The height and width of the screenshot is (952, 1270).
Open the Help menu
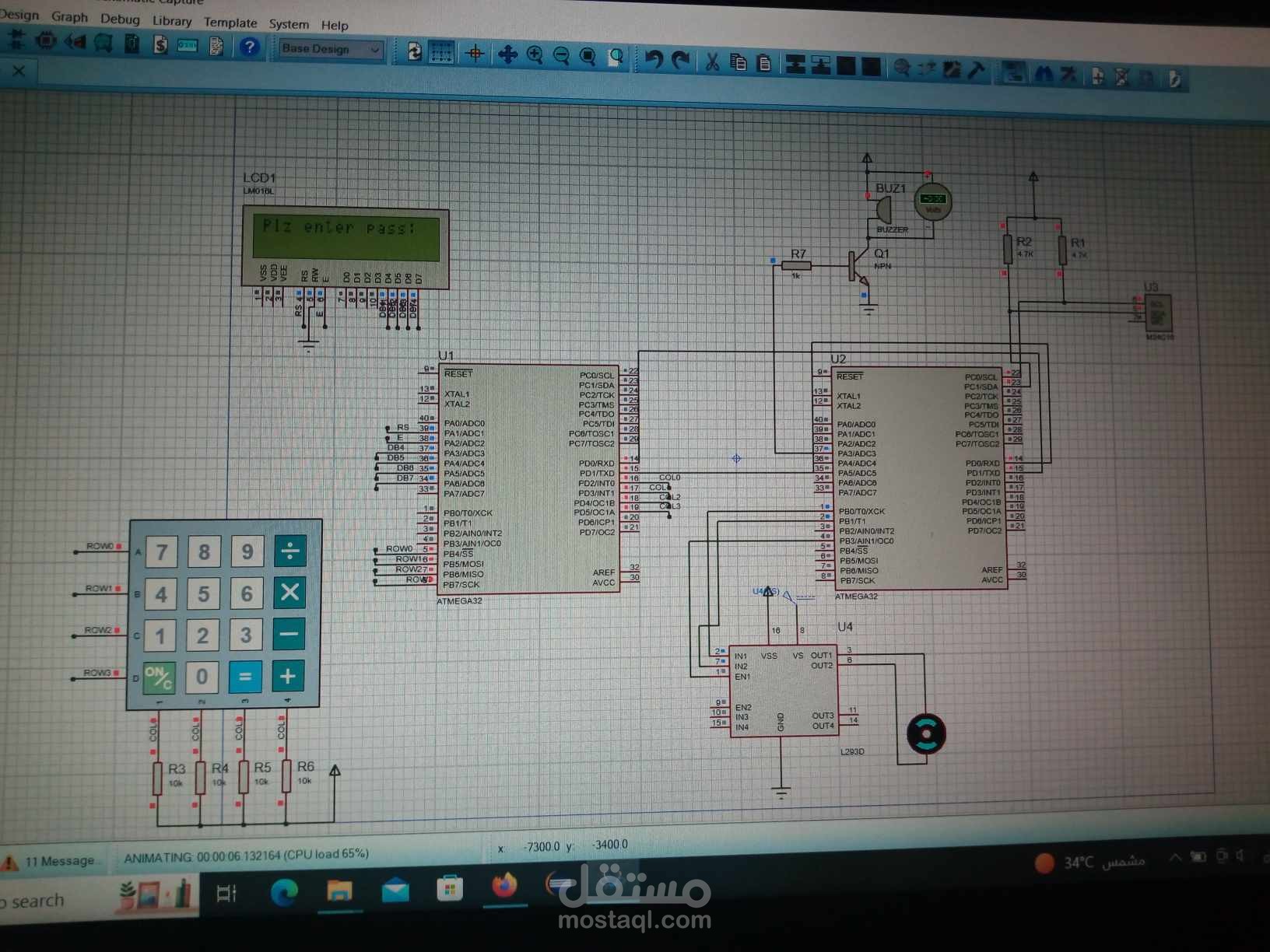click(x=335, y=26)
